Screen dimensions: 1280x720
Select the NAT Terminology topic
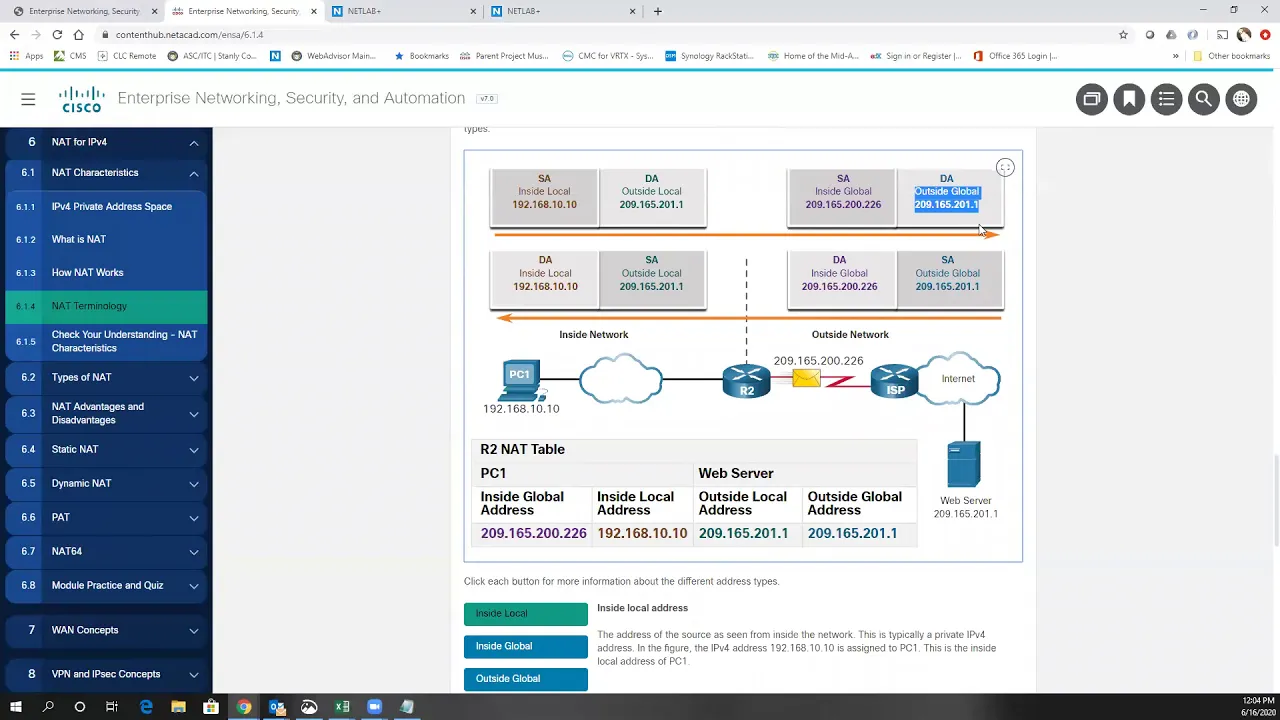(x=106, y=306)
